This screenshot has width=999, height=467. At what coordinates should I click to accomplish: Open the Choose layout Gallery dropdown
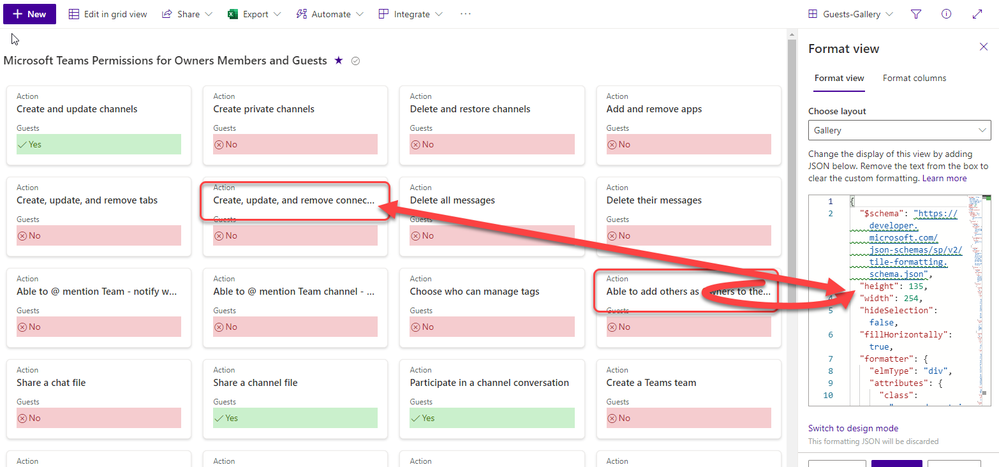tap(900, 130)
